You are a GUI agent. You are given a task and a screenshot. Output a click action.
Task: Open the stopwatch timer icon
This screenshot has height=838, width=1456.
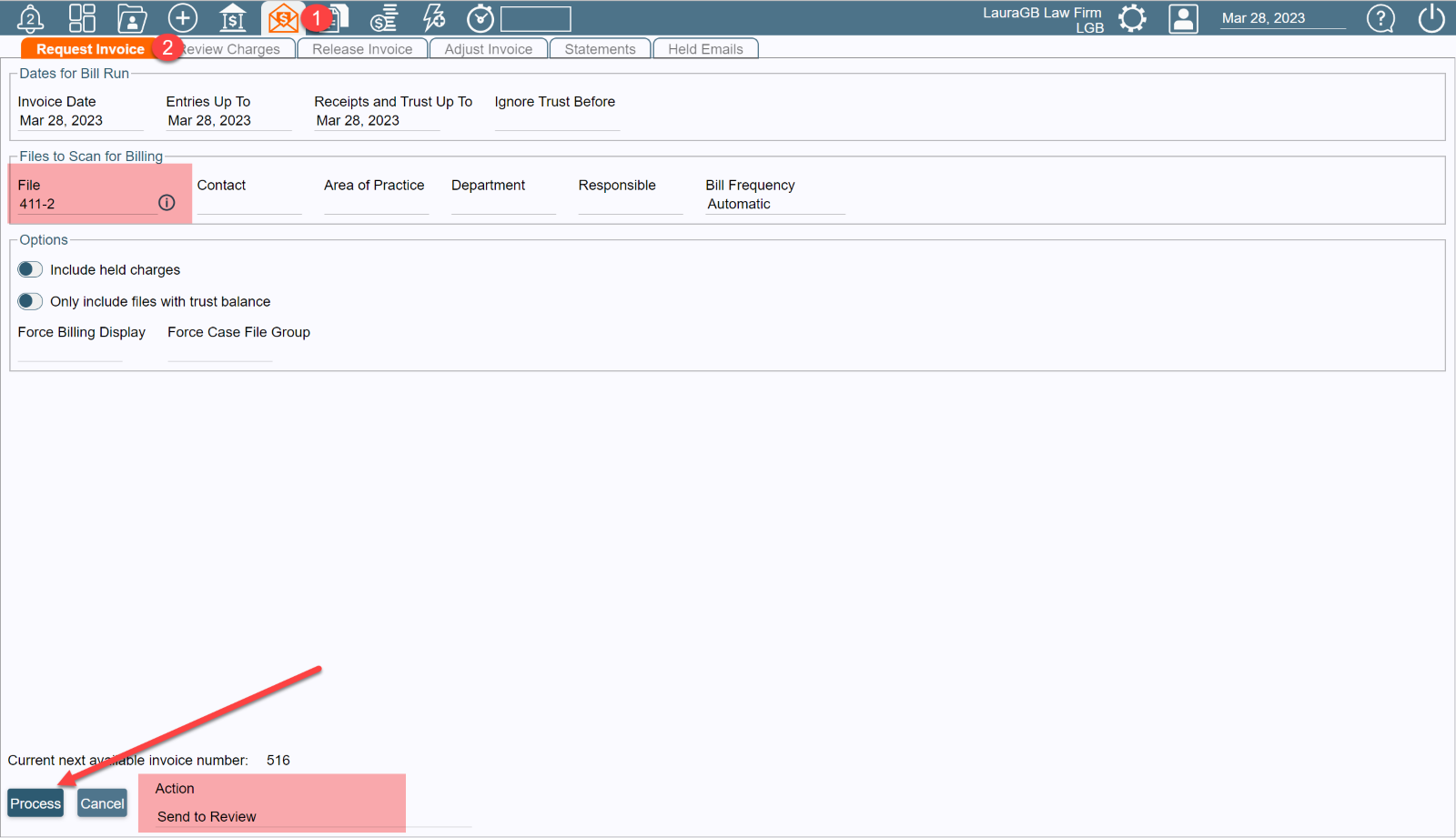click(480, 17)
